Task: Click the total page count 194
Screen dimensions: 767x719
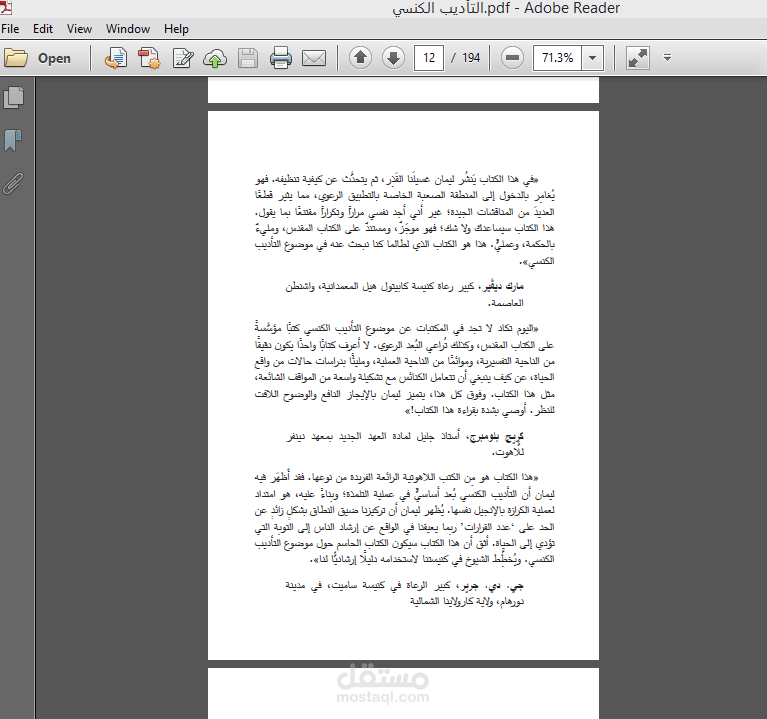Action: tap(471, 58)
